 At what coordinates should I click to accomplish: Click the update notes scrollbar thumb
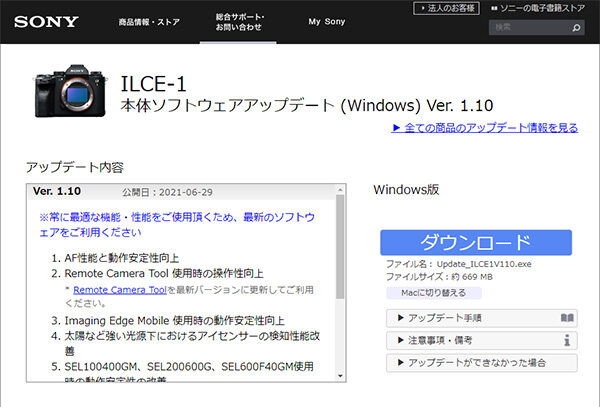340,246
